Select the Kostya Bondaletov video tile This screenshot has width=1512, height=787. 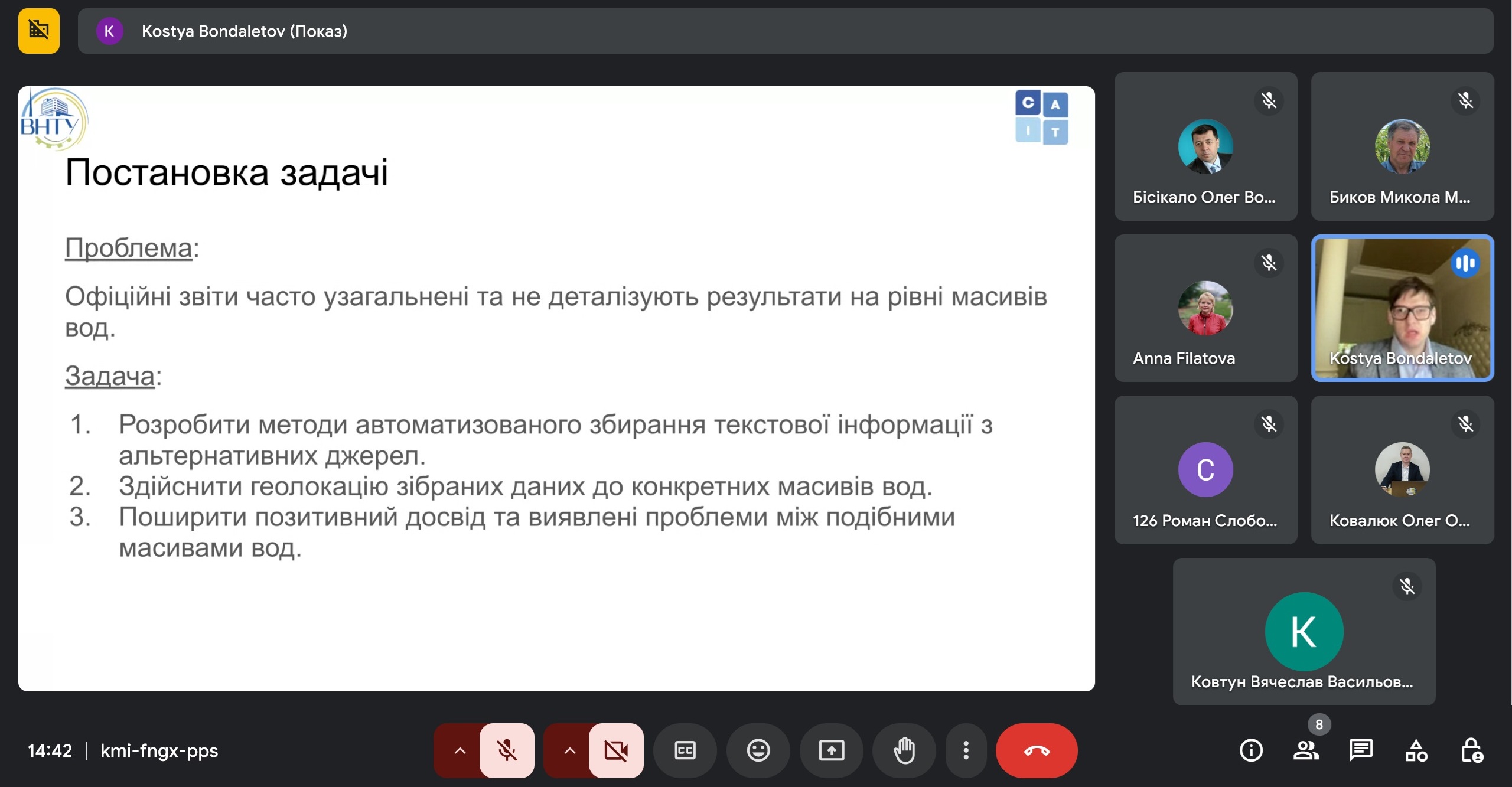(x=1402, y=308)
